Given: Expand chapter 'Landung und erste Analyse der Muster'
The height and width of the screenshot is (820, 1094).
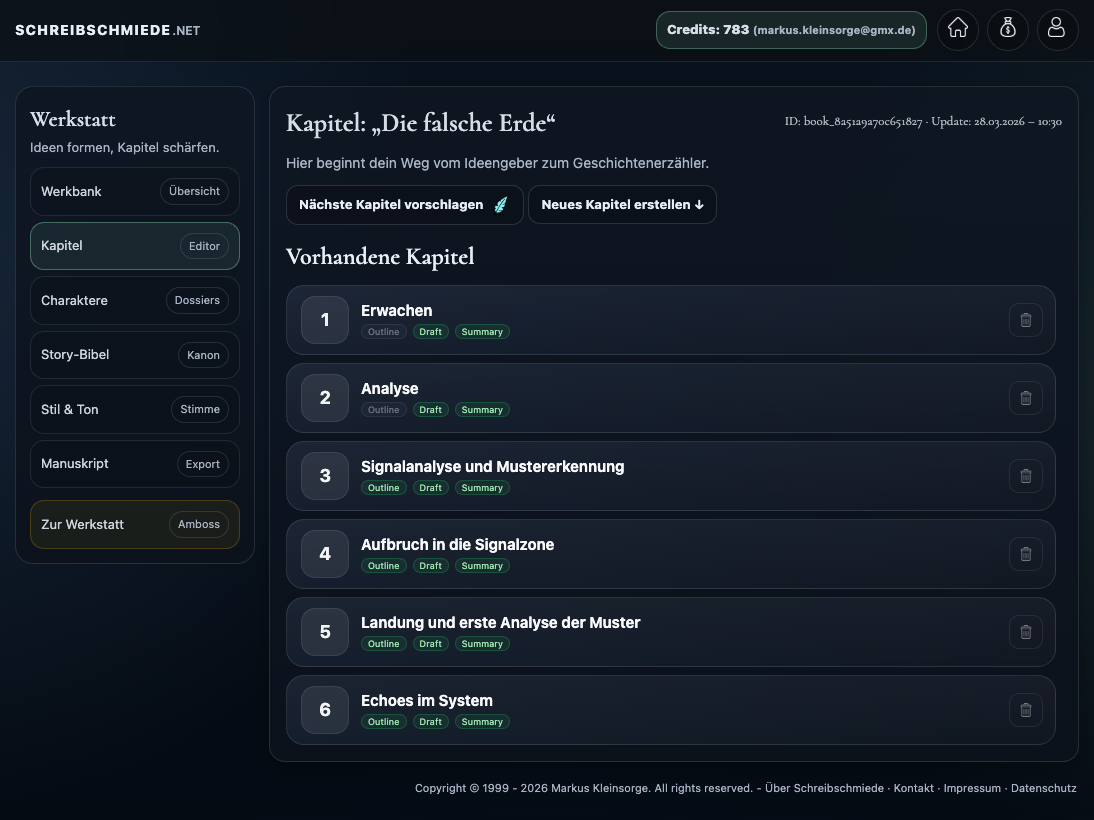Looking at the screenshot, I should pos(500,622).
